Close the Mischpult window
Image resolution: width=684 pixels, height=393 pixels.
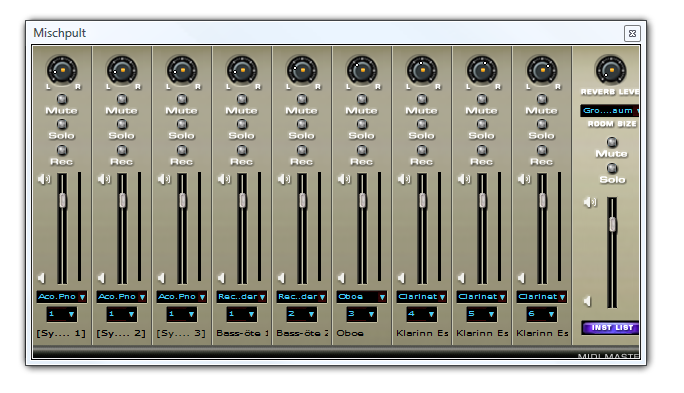(632, 33)
